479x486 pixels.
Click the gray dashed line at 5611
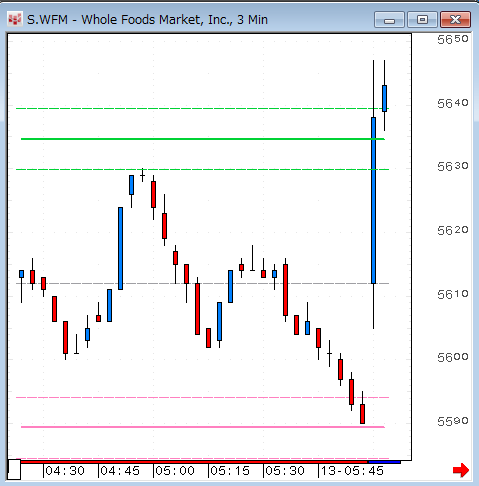pyautogui.click(x=203, y=283)
